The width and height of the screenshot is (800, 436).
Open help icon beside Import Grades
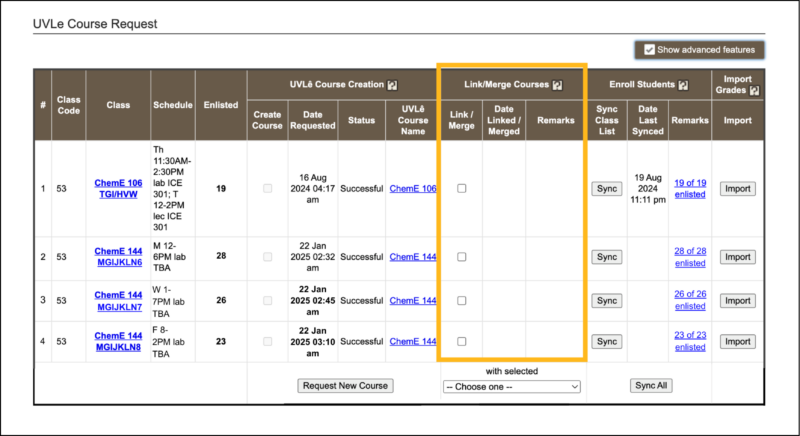754,91
